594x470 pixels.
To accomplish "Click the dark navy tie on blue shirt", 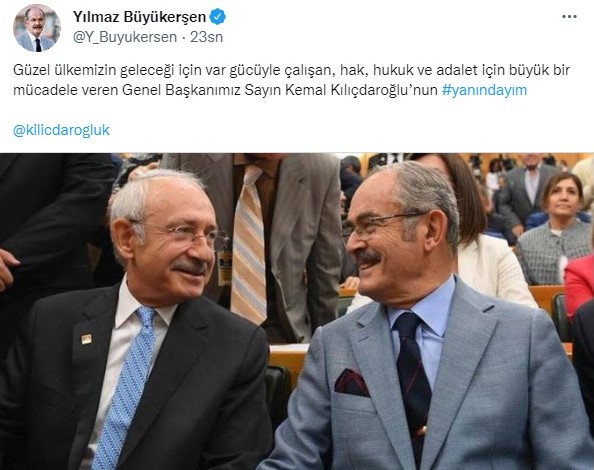I will click(414, 383).
